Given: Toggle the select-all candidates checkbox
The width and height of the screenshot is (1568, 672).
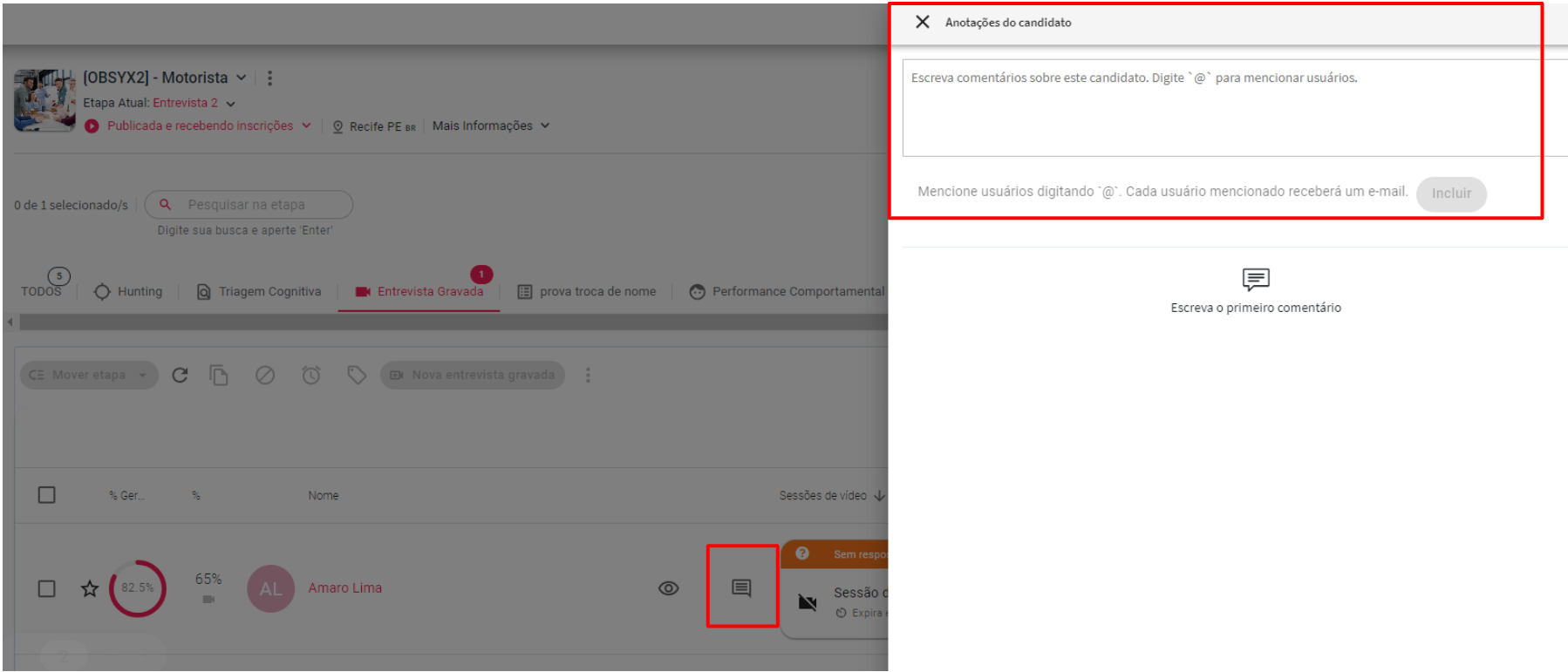Looking at the screenshot, I should [x=47, y=495].
